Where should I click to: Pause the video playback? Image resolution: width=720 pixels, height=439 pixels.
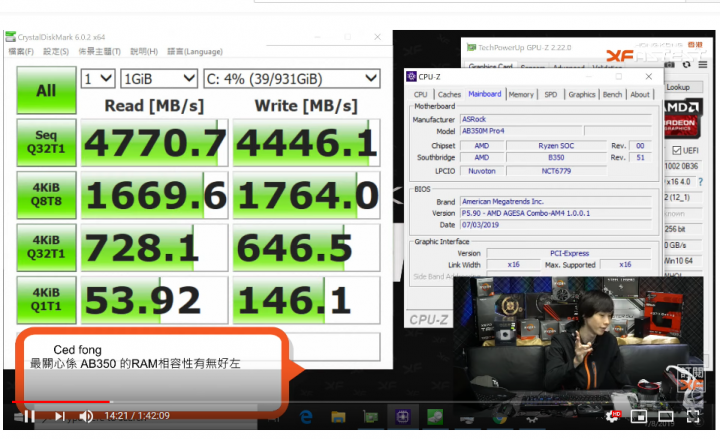tap(29, 416)
